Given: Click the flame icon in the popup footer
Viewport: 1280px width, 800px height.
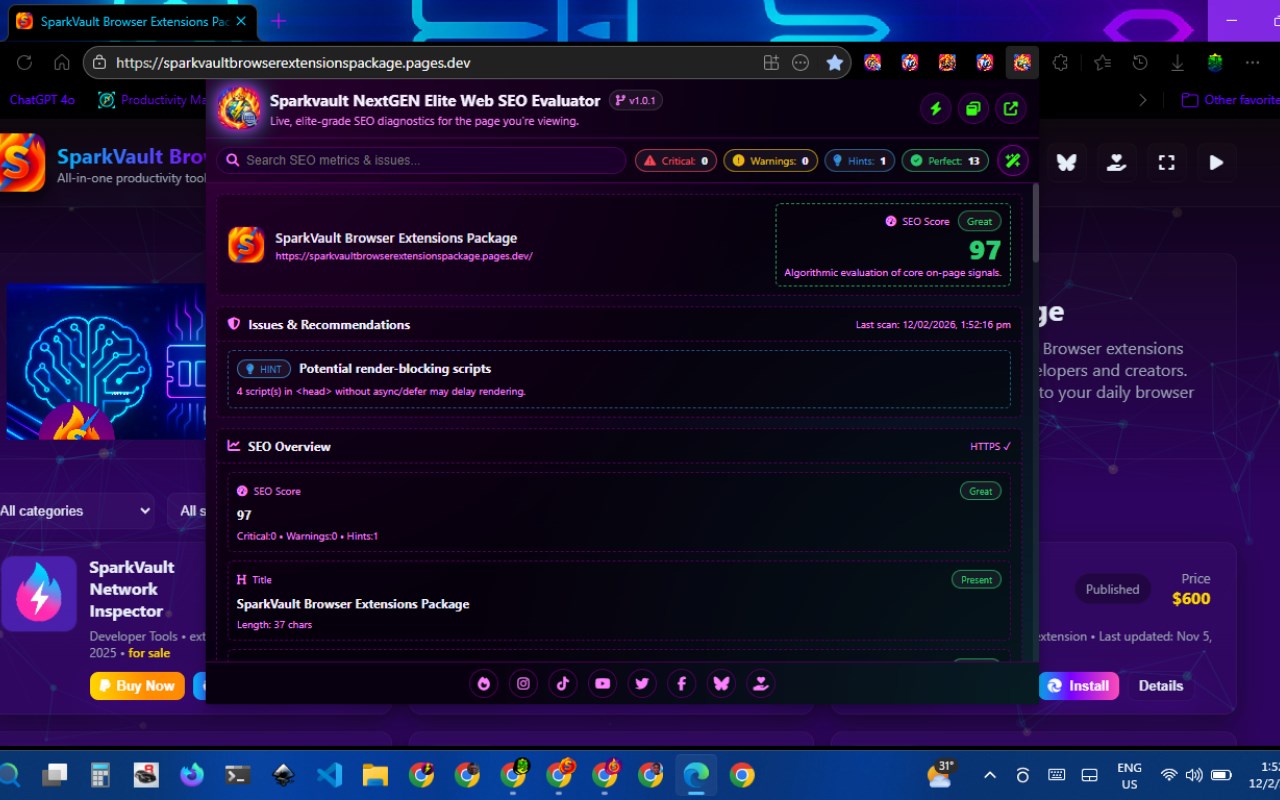Looking at the screenshot, I should (x=484, y=683).
